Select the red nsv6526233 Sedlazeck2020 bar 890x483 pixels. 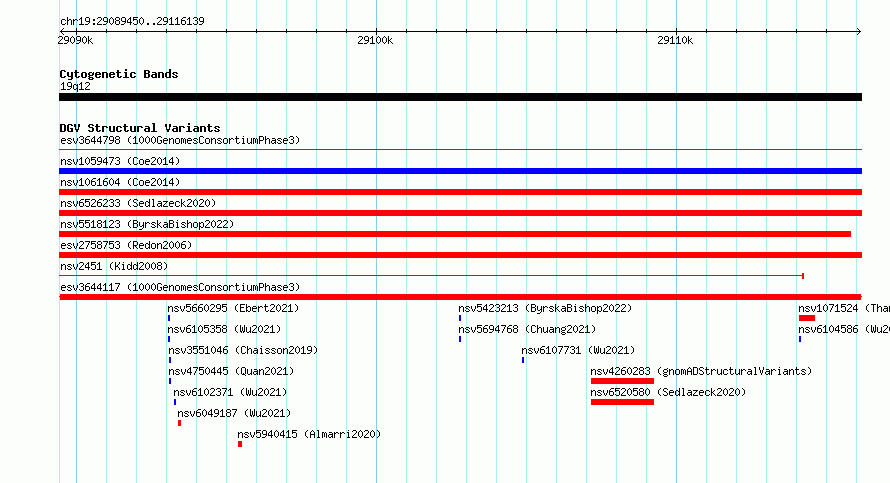click(460, 213)
